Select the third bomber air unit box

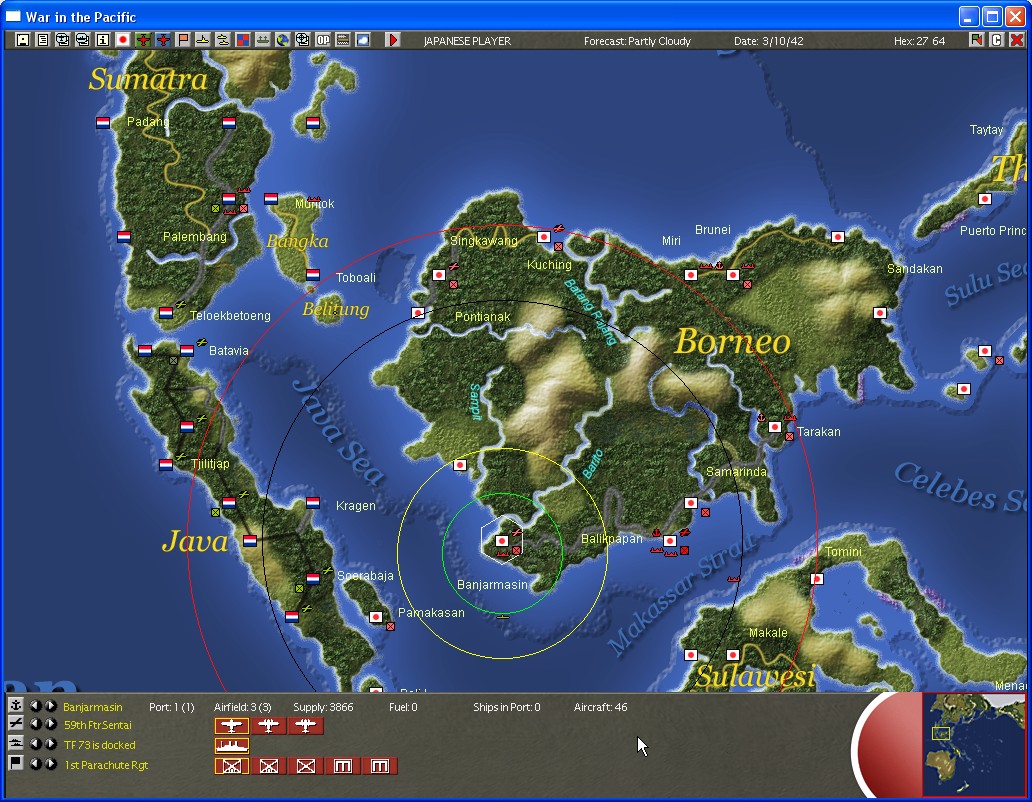305,726
